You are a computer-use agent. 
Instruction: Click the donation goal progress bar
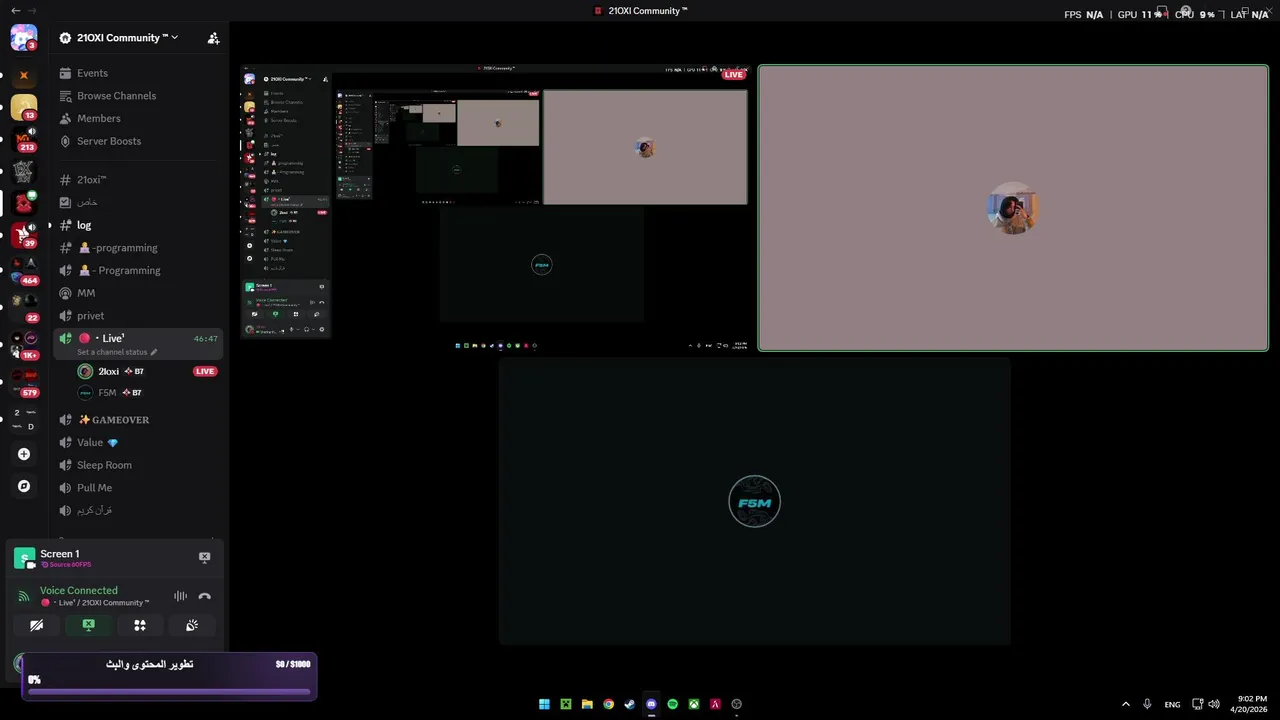169,690
